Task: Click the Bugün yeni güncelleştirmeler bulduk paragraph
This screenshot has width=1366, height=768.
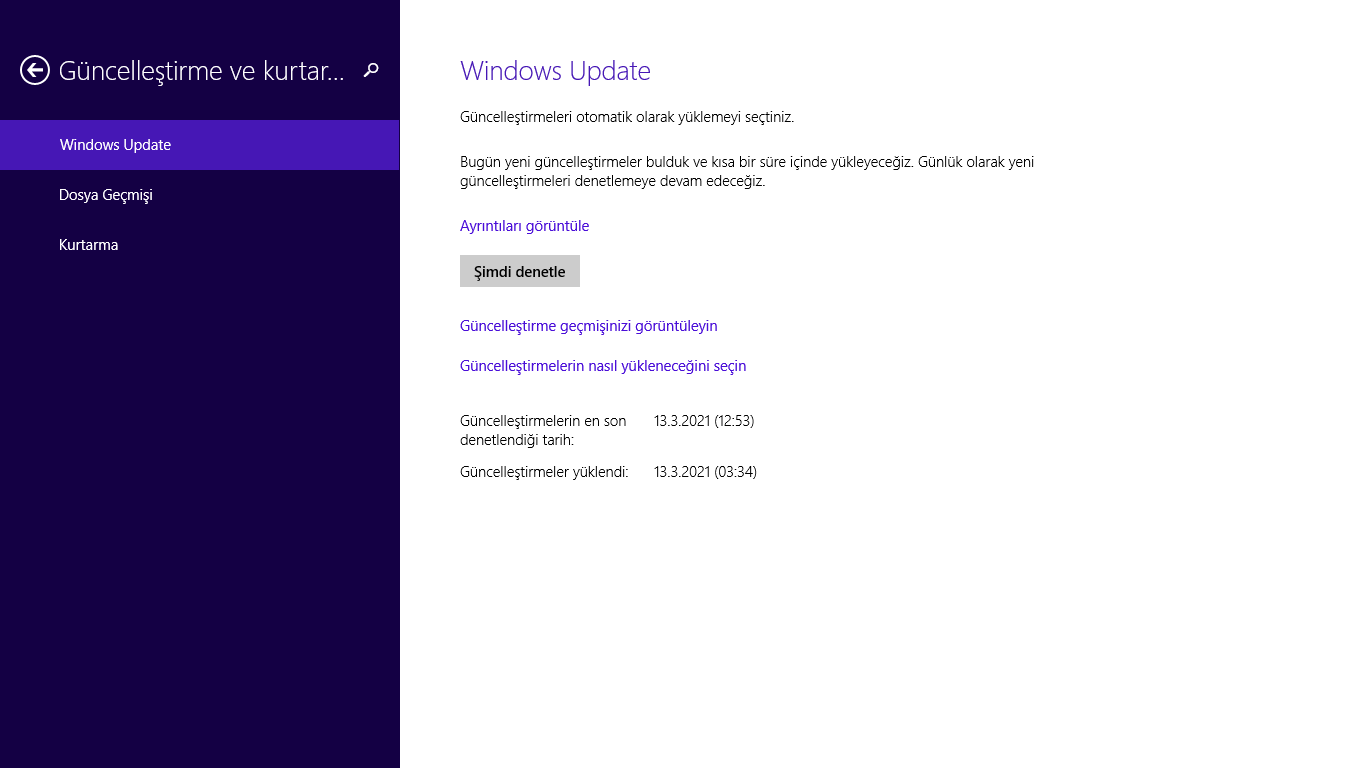Action: coord(747,171)
